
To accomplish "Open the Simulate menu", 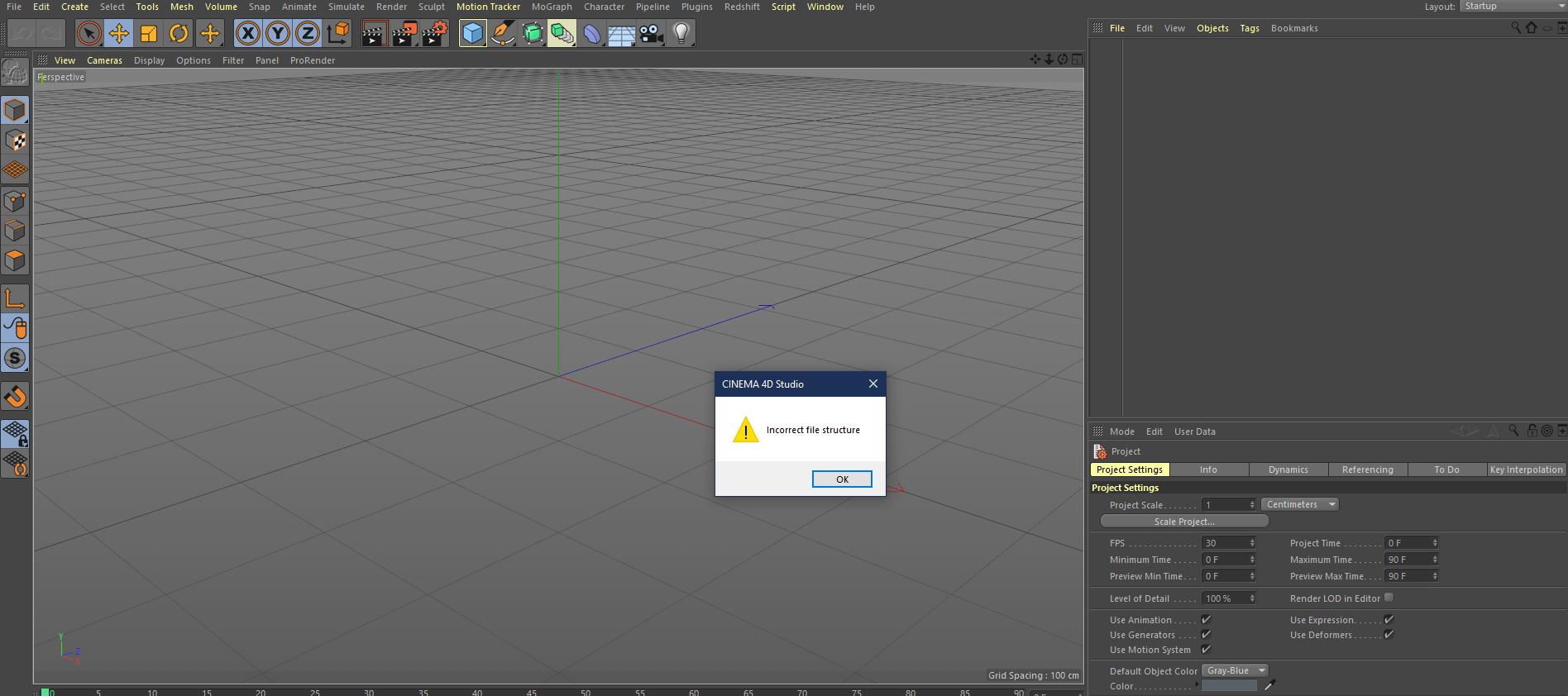I will coord(347,7).
